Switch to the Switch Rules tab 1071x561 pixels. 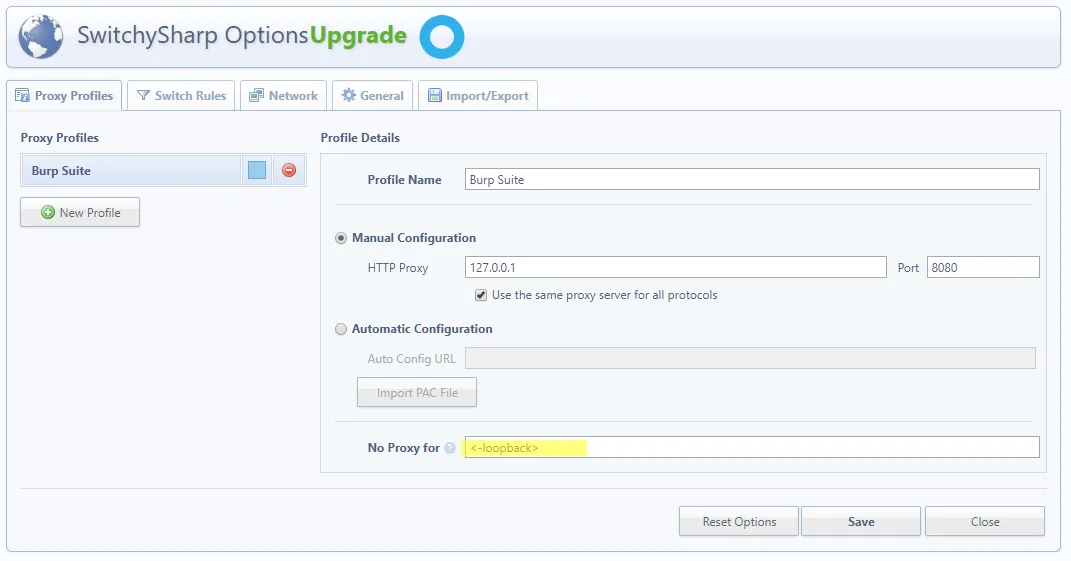(181, 96)
